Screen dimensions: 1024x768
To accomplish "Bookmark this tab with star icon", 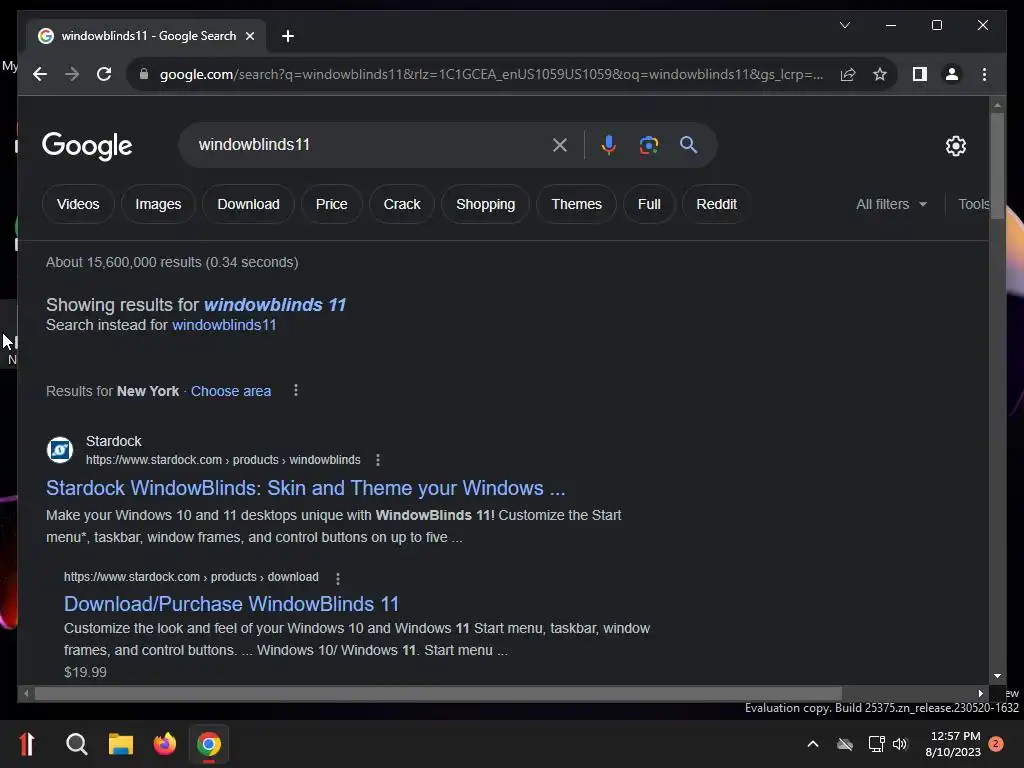I will 880,74.
